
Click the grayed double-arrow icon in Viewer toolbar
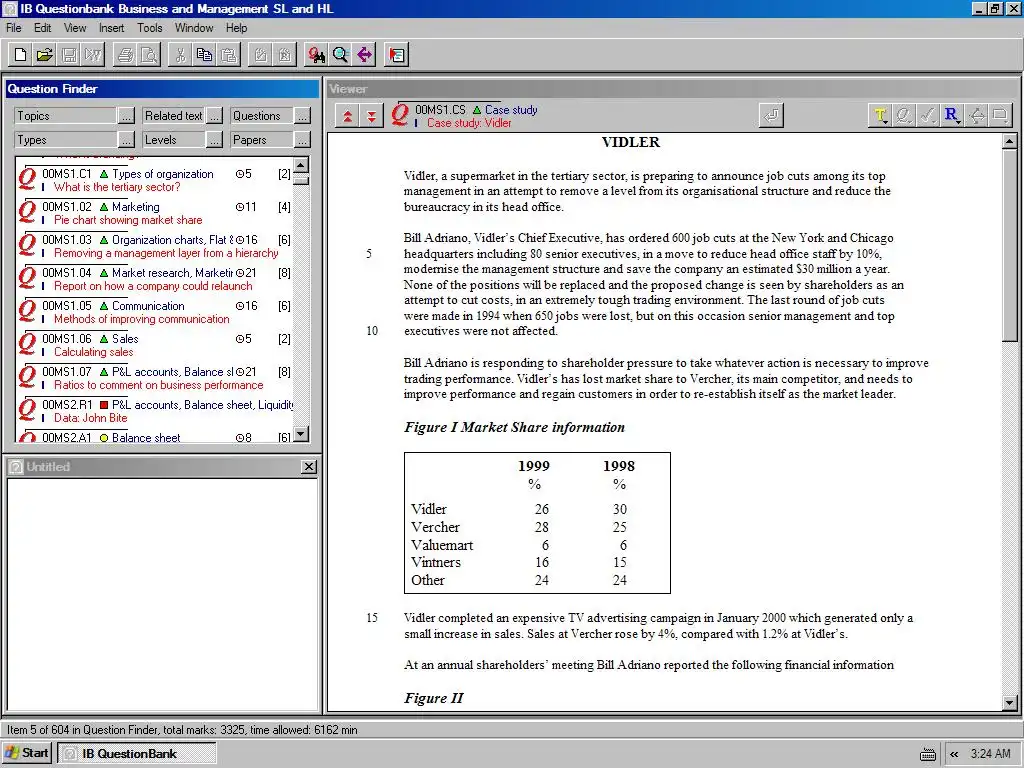pos(976,116)
